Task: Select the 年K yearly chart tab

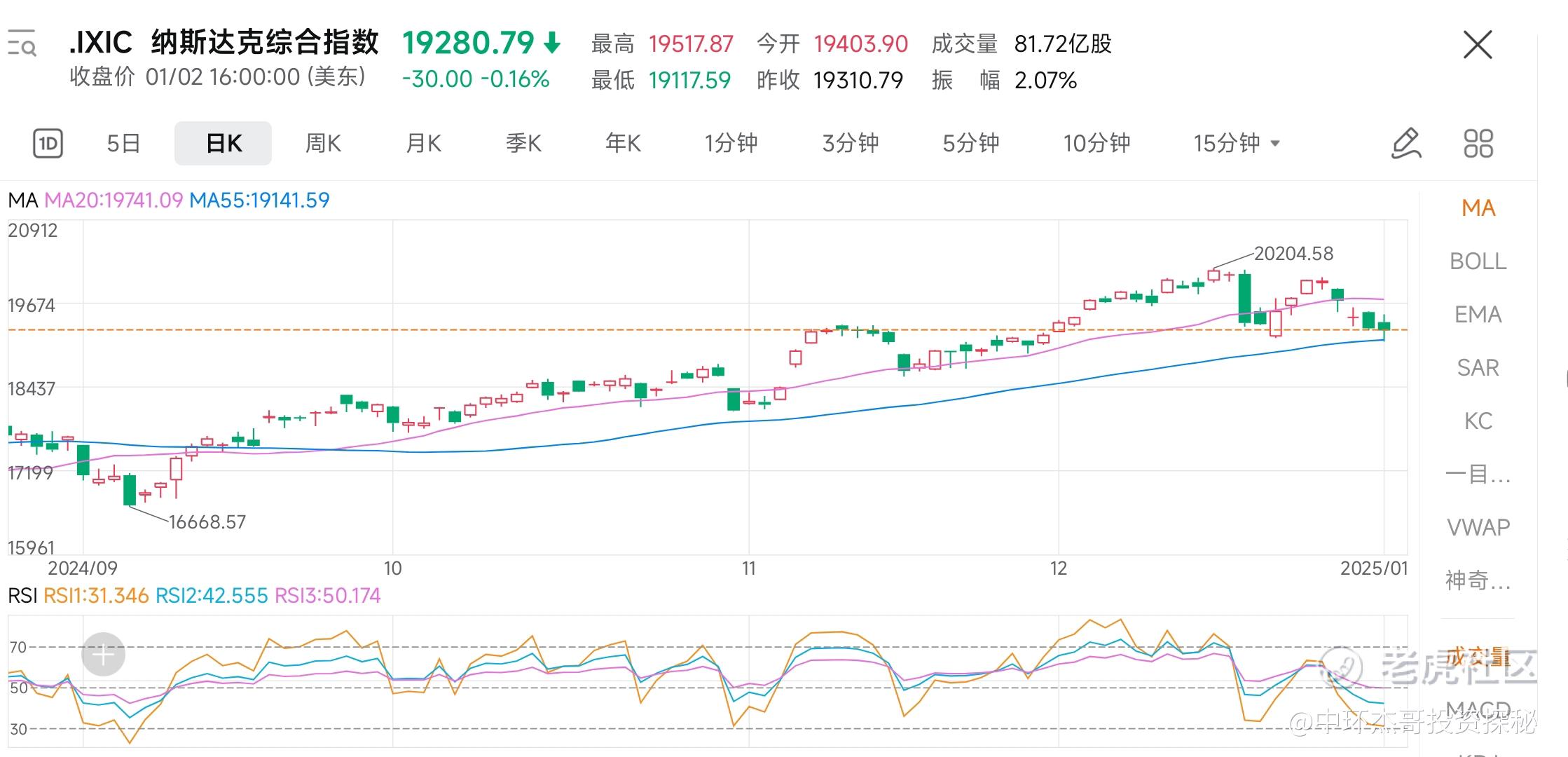Action: (x=623, y=144)
